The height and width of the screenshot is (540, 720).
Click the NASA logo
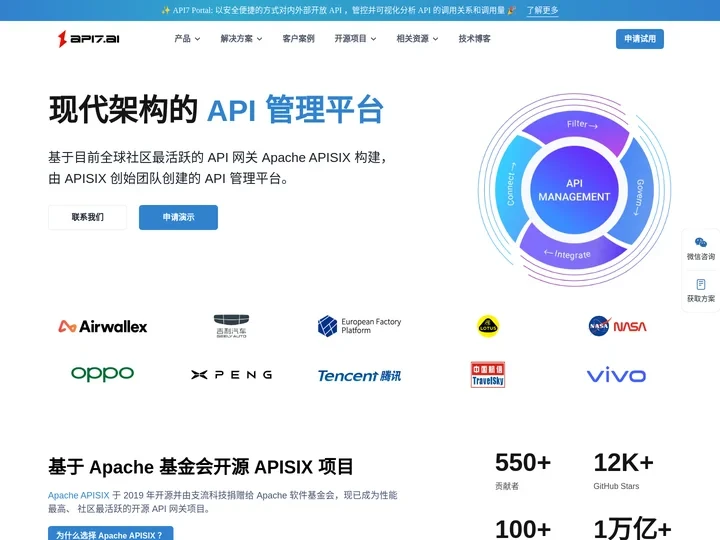(x=617, y=326)
